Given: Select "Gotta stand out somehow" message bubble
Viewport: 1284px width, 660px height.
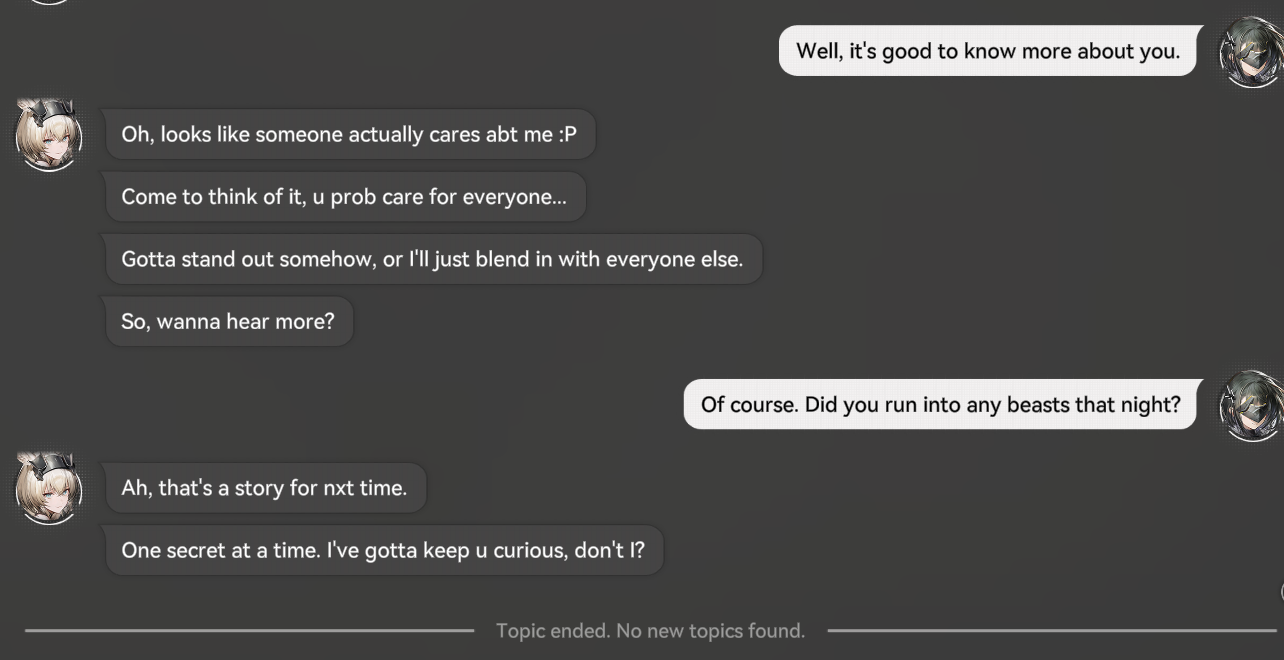Looking at the screenshot, I should pos(433,259).
